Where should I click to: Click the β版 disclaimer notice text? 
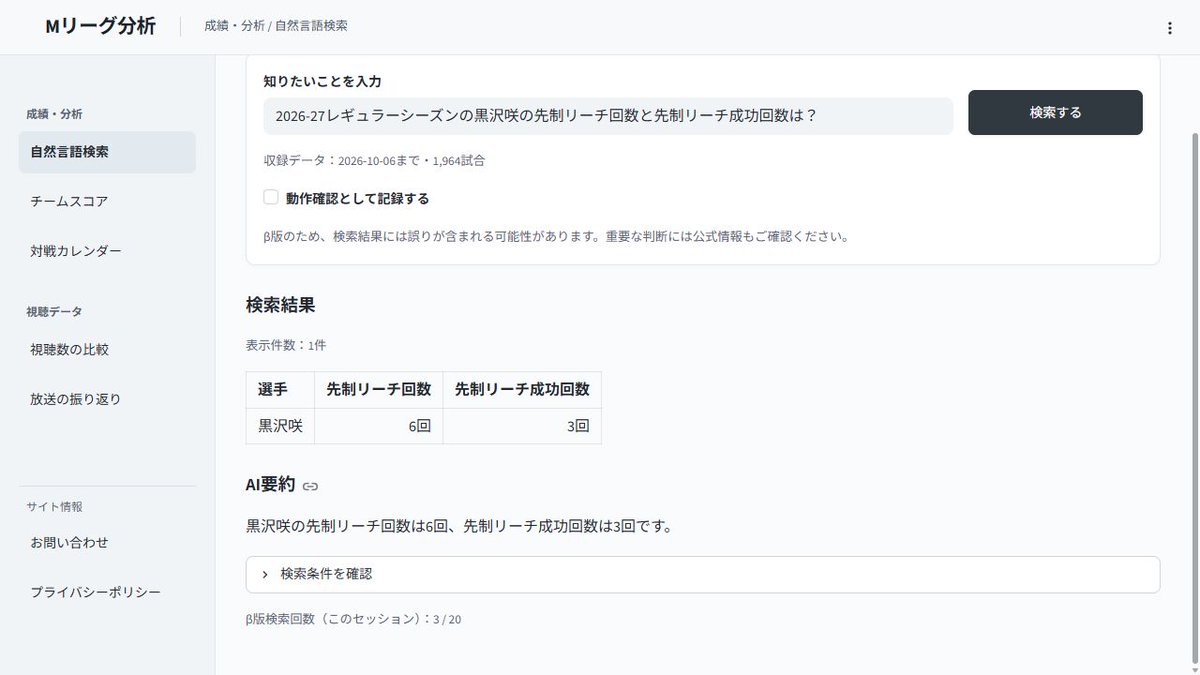tap(556, 237)
